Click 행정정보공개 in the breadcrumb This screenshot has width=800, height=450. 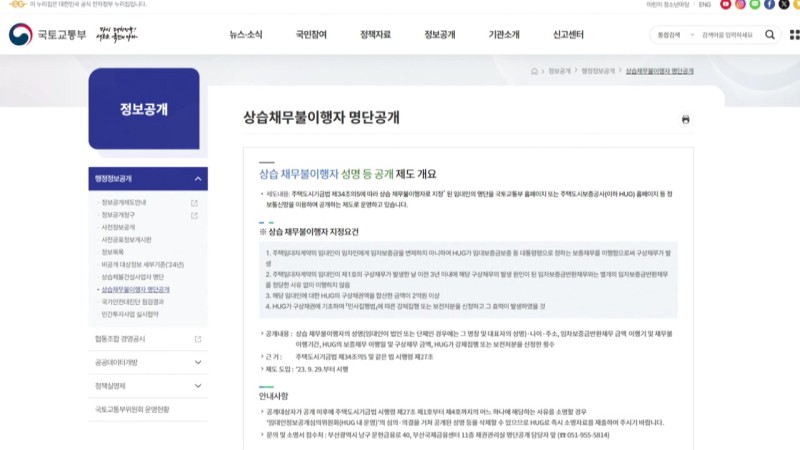click(598, 71)
